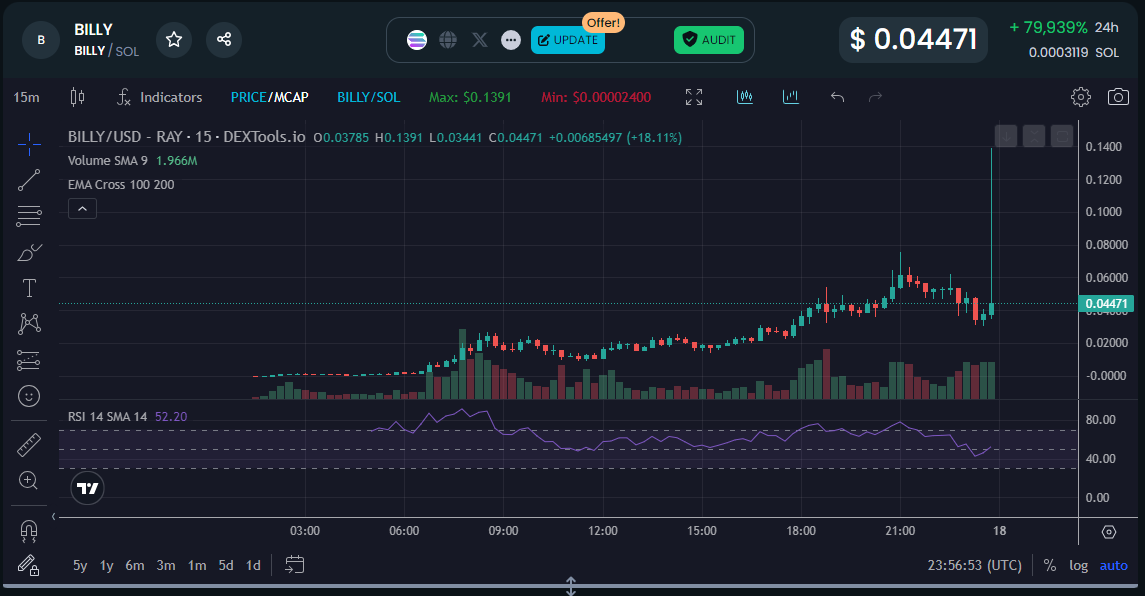Show more links with the ellipsis icon

[x=511, y=40]
